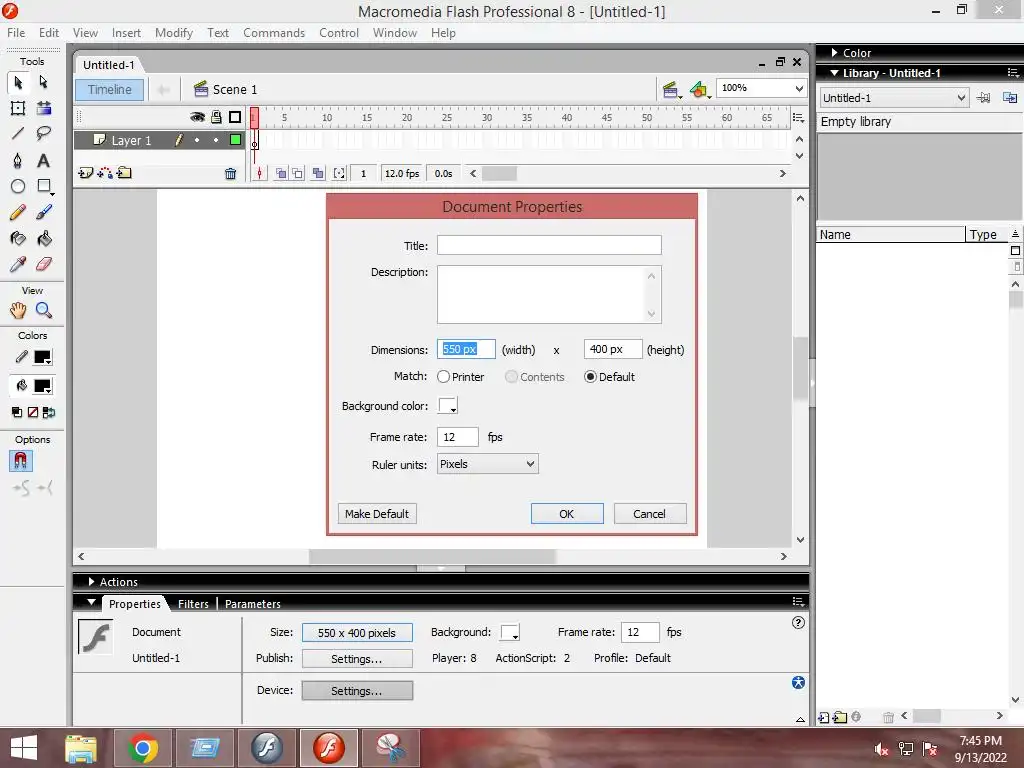Select the Subselection tool

tap(44, 82)
